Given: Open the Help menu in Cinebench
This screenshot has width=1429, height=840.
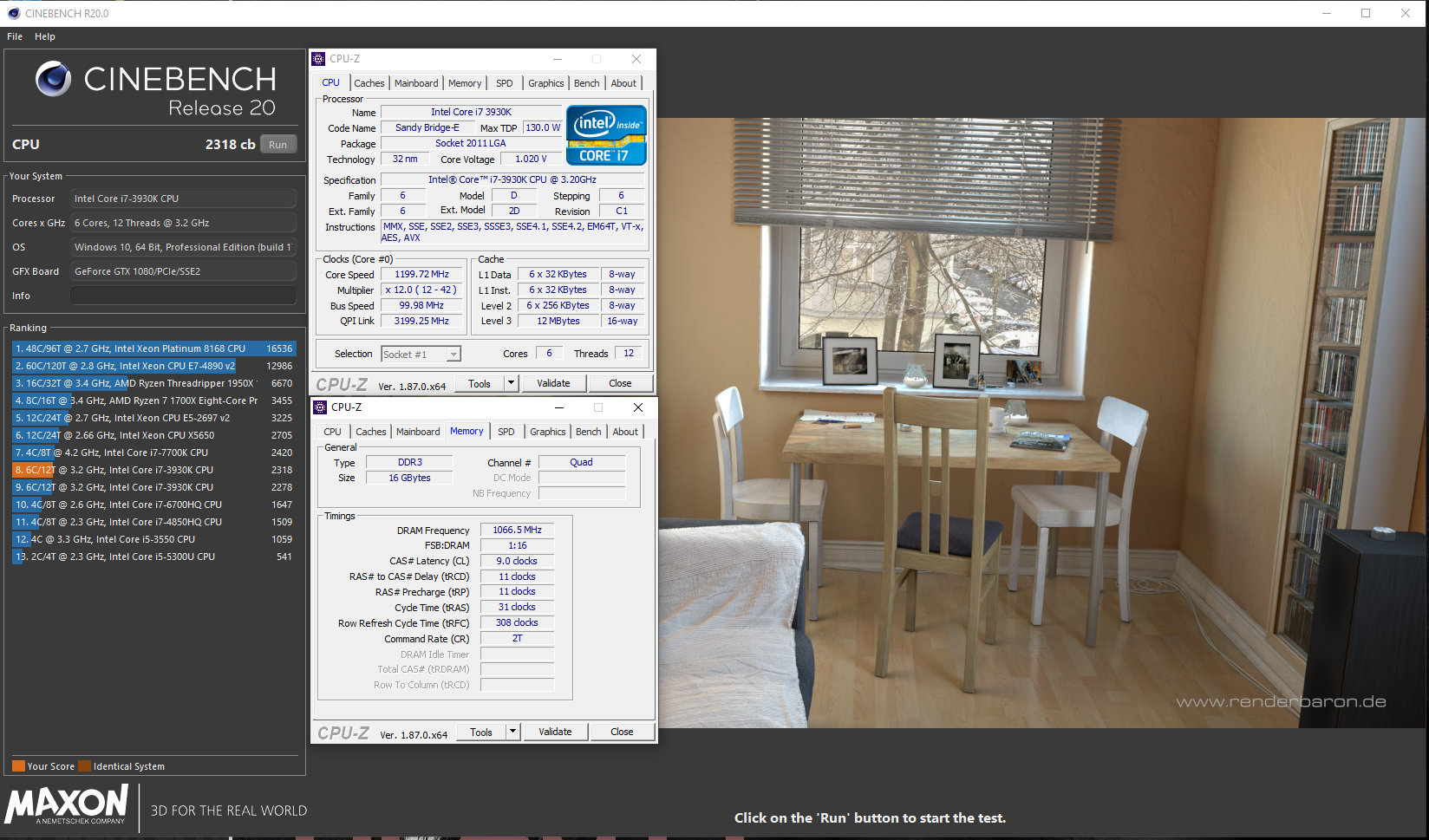Looking at the screenshot, I should (45, 36).
